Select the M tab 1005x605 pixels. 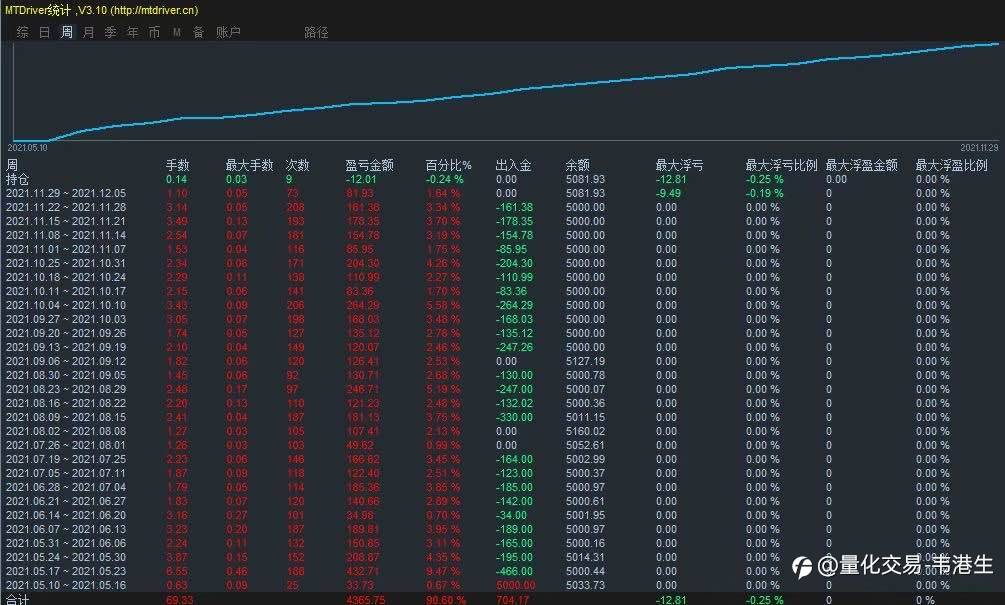[176, 32]
